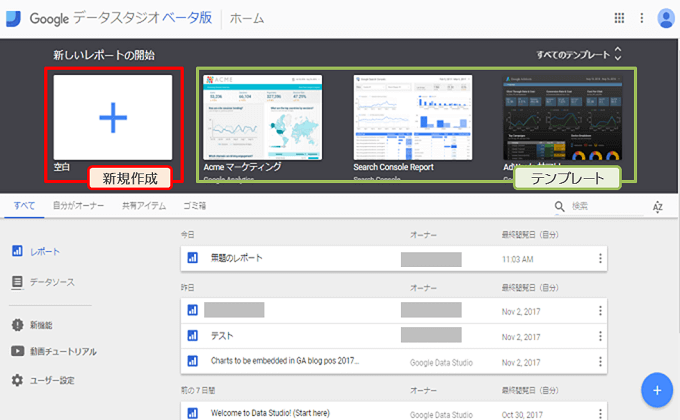Open more options for テスト row
This screenshot has height=420, width=680.
click(x=600, y=336)
